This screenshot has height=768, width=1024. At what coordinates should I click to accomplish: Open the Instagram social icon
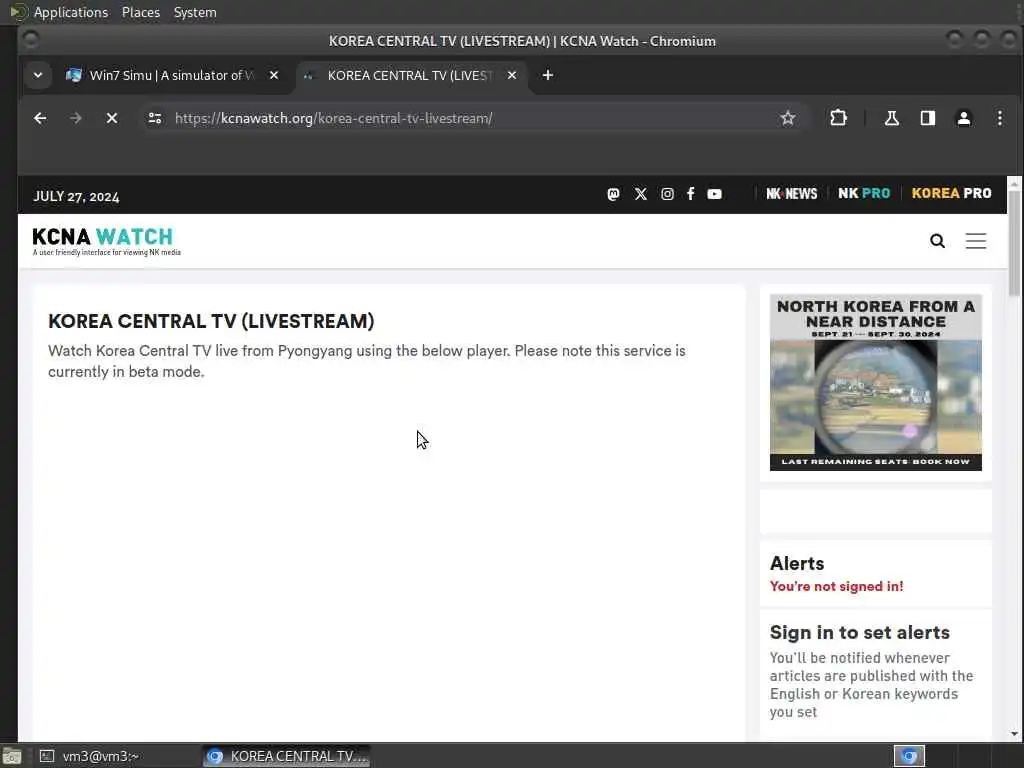coord(667,194)
